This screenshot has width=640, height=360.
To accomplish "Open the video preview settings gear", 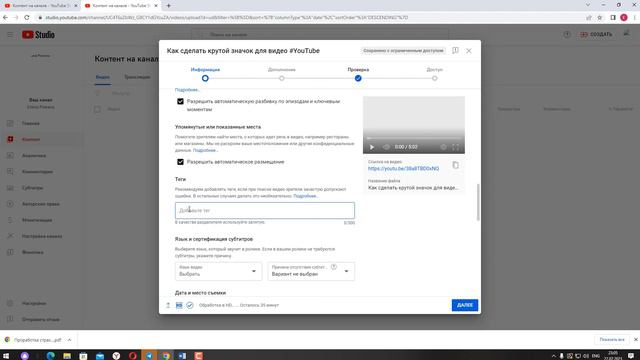I will (443, 147).
